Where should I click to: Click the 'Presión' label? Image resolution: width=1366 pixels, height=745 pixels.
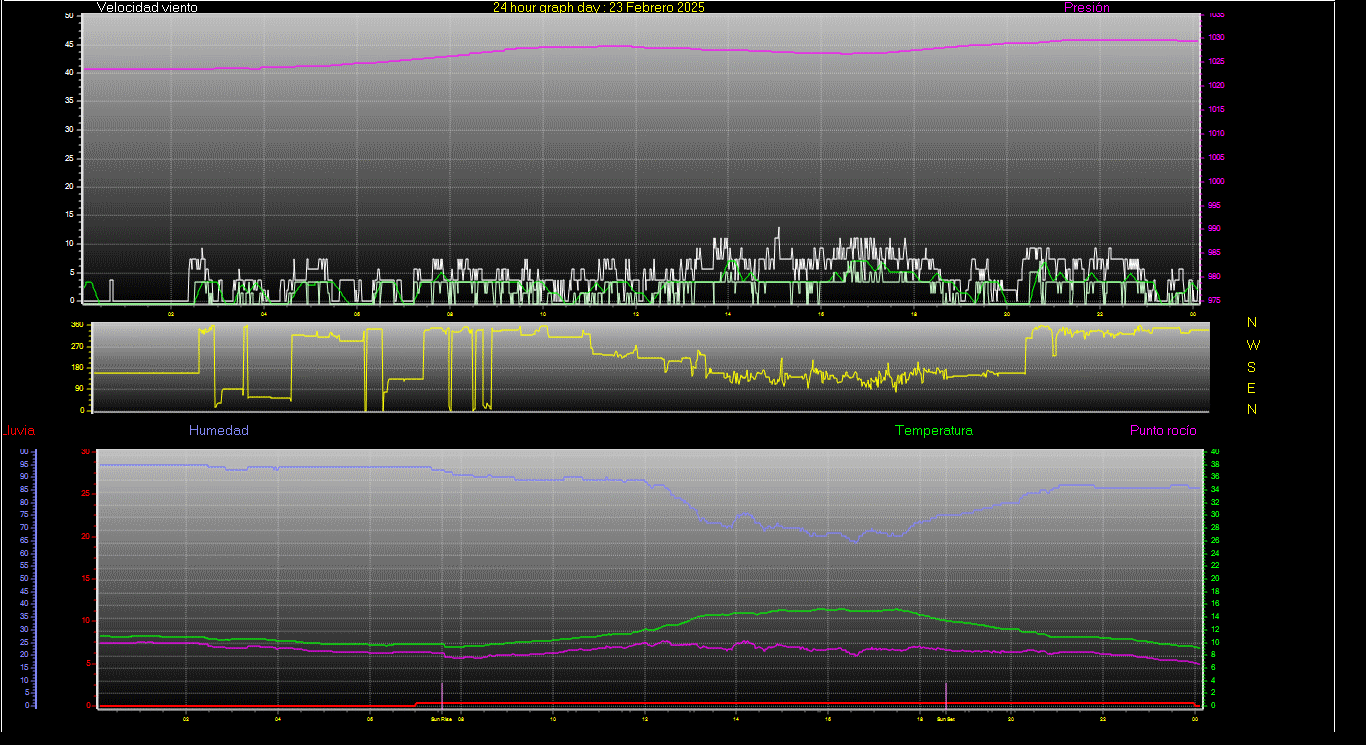pos(1087,7)
